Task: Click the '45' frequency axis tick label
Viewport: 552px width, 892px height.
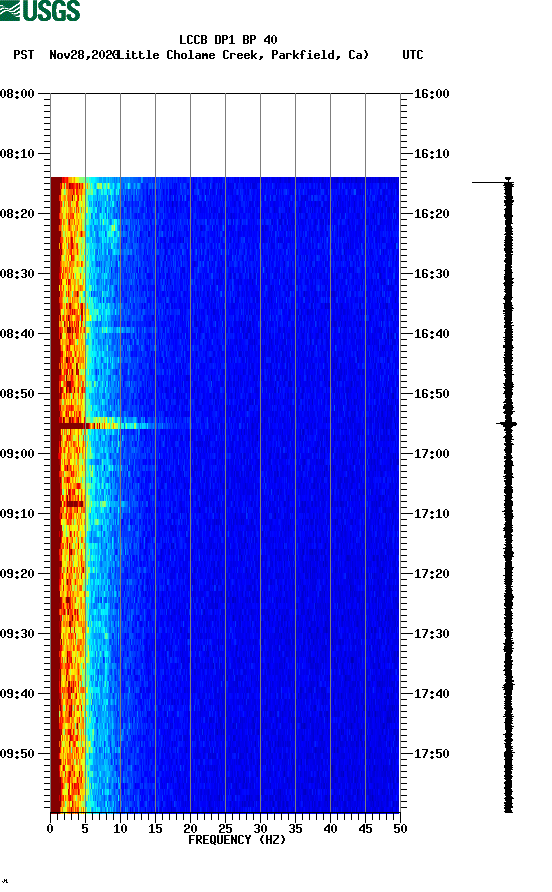Action: [x=365, y=828]
